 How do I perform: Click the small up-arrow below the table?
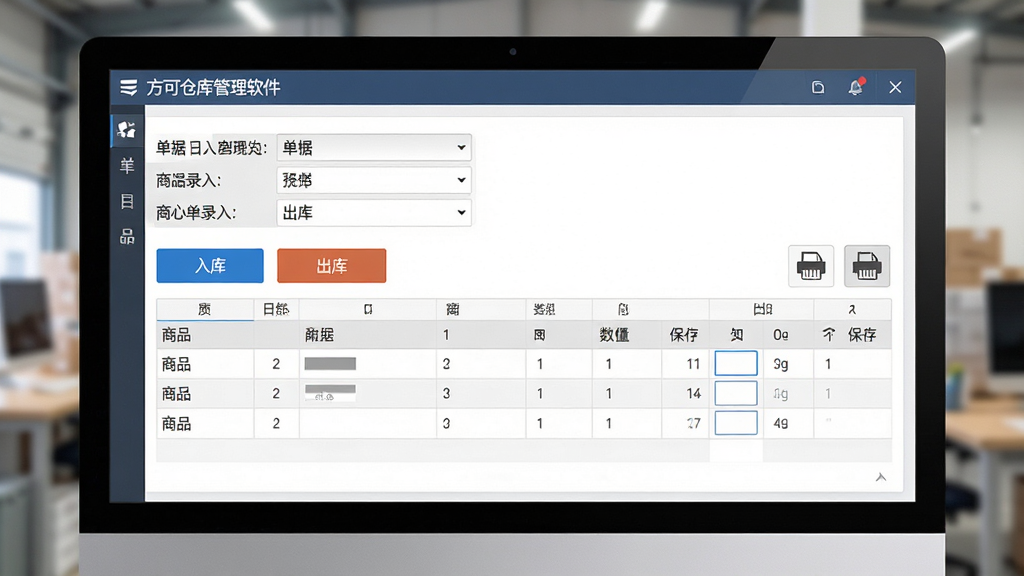(x=881, y=477)
